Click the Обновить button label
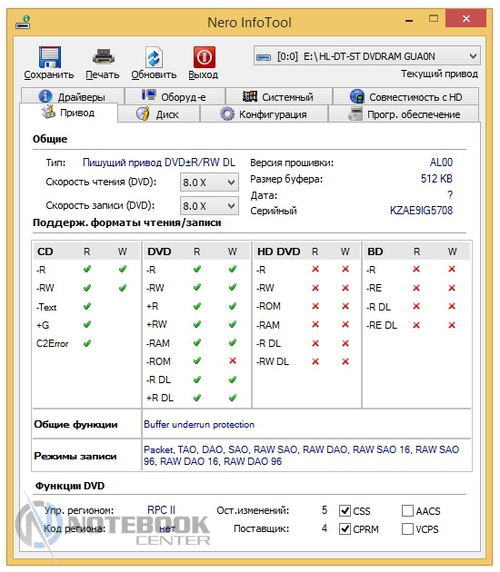The width and height of the screenshot is (500, 572). pyautogui.click(x=154, y=75)
